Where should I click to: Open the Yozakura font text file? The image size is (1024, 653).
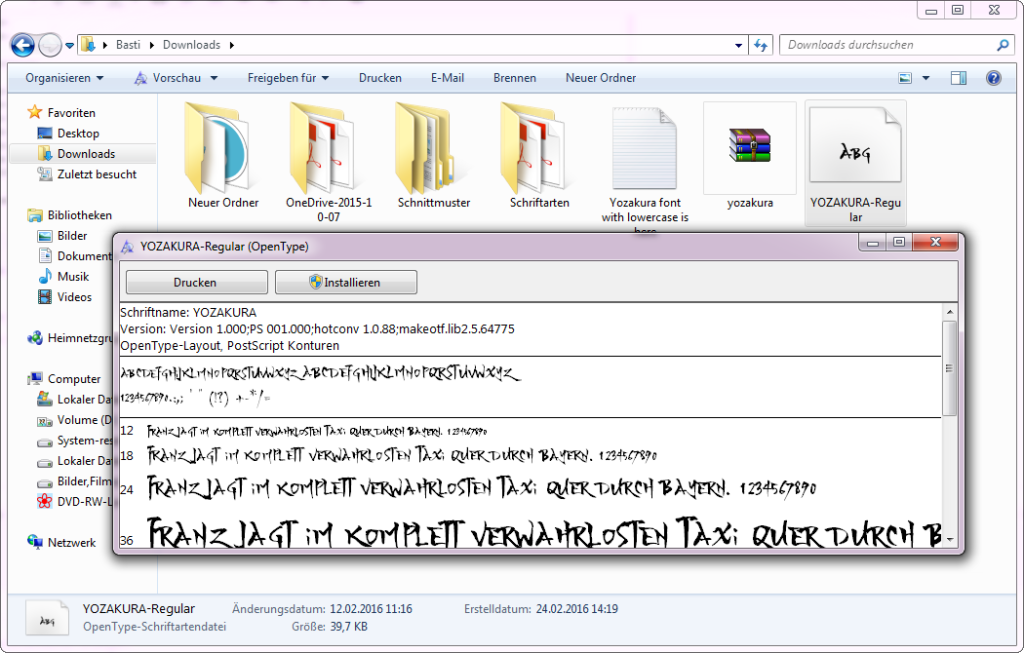644,148
